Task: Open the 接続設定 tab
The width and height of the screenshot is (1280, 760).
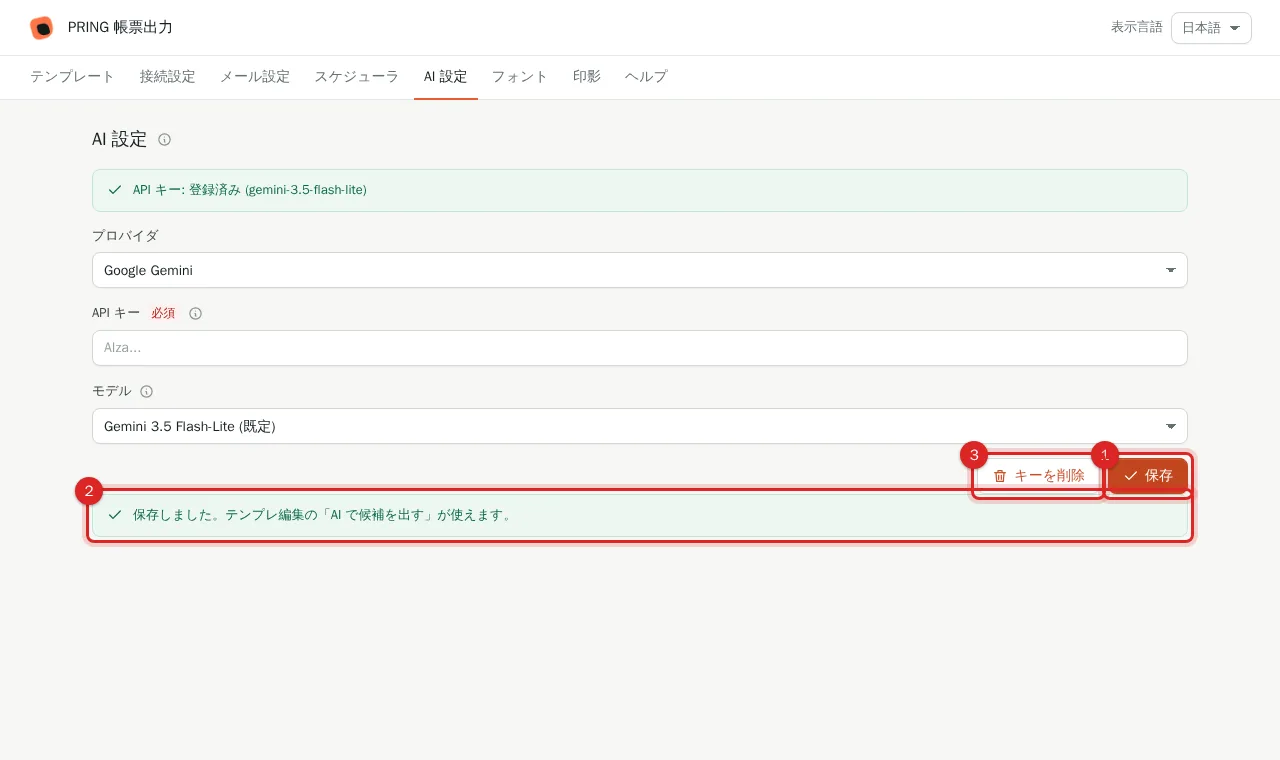Action: 167,77
